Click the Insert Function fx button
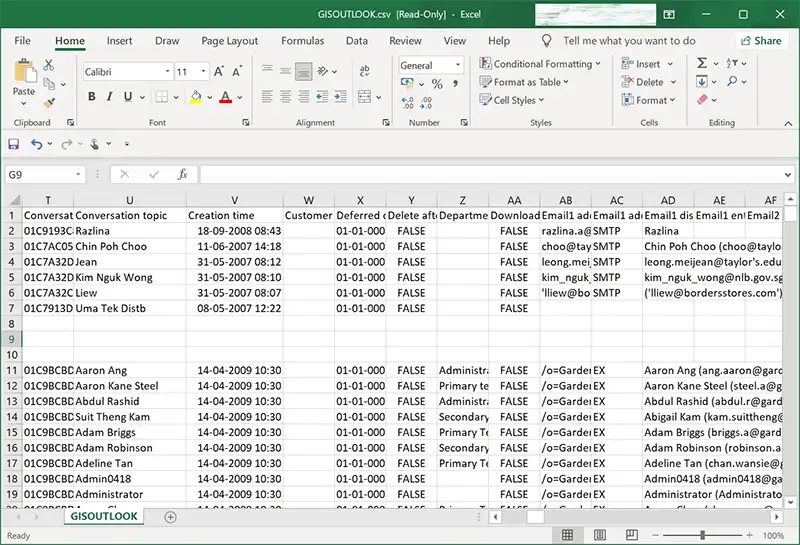This screenshot has width=800, height=545. [182, 175]
